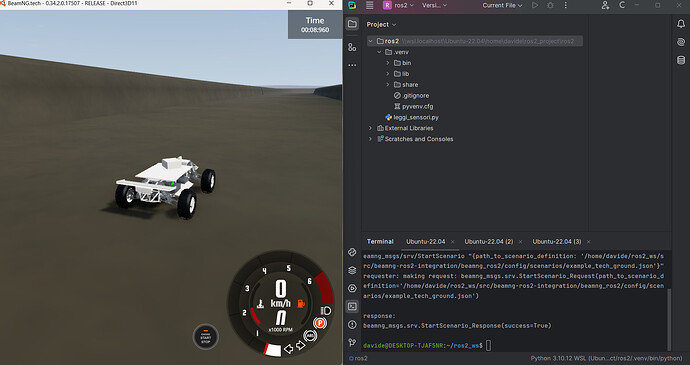Open the Project tool window folder icon
Viewport: 690px width, 365px height.
[352, 24]
